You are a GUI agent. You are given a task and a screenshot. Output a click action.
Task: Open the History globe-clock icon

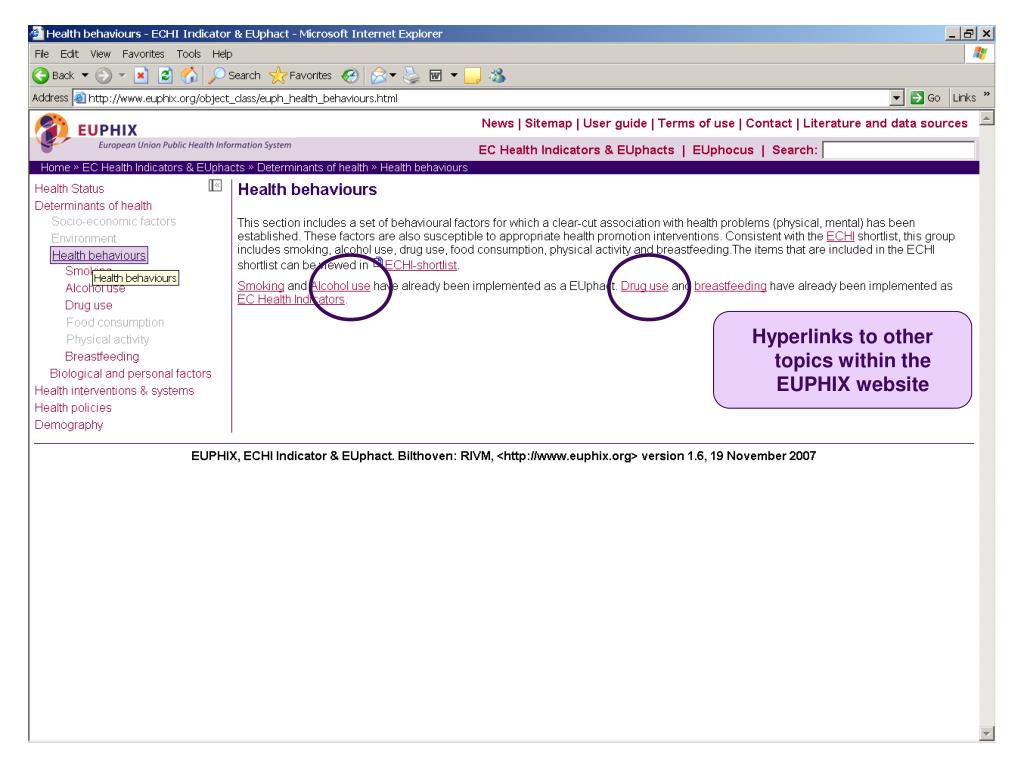tap(351, 76)
